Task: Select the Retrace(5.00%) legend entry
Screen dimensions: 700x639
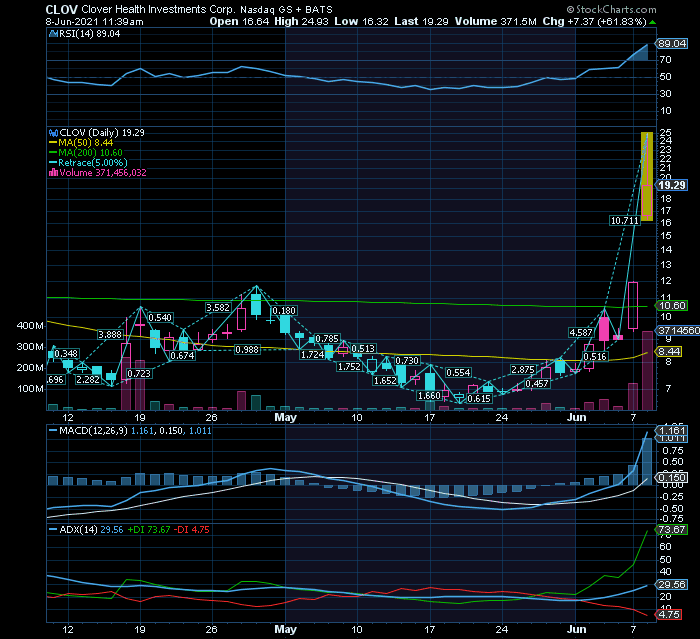Action: (92, 163)
